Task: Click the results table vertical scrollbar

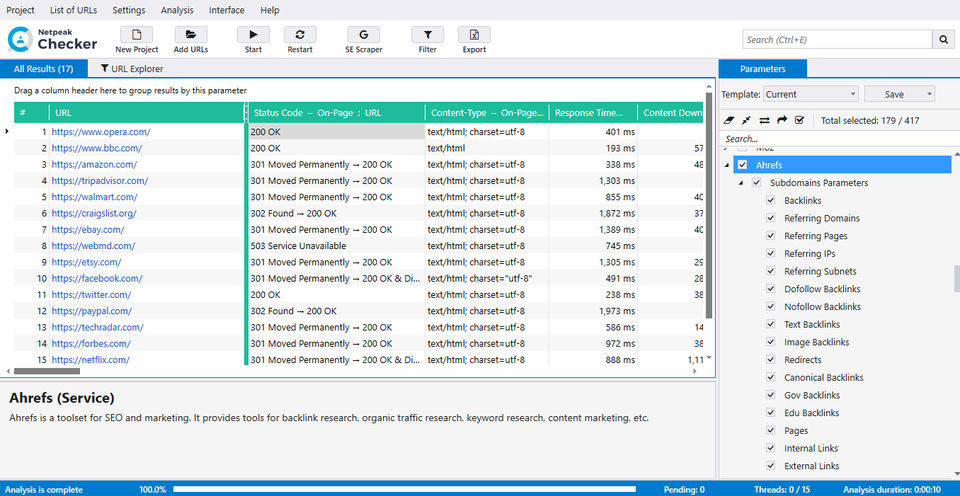Action: click(x=709, y=205)
